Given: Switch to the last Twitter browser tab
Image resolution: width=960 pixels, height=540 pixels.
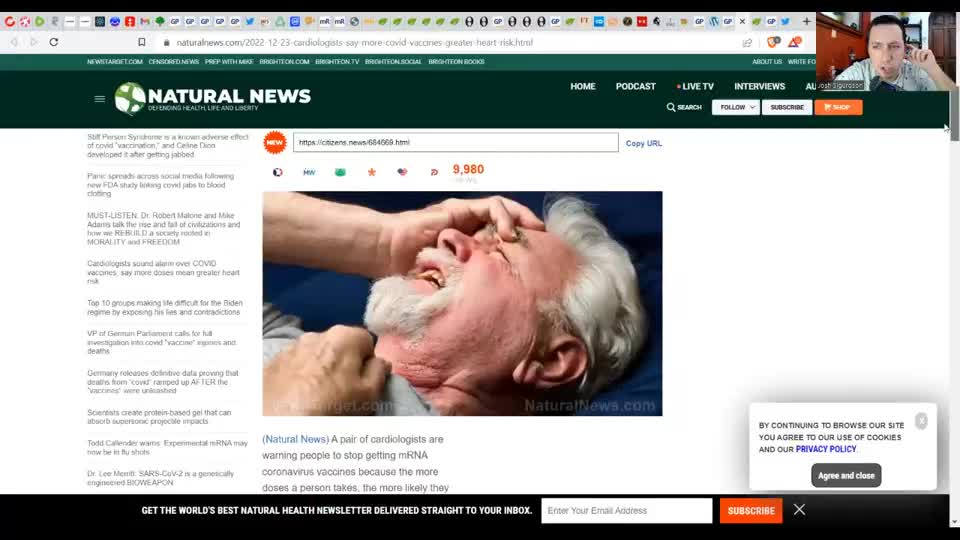Looking at the screenshot, I should click(785, 21).
